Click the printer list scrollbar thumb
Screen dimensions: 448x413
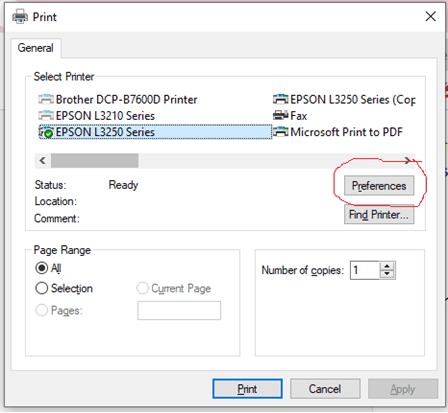[95, 161]
